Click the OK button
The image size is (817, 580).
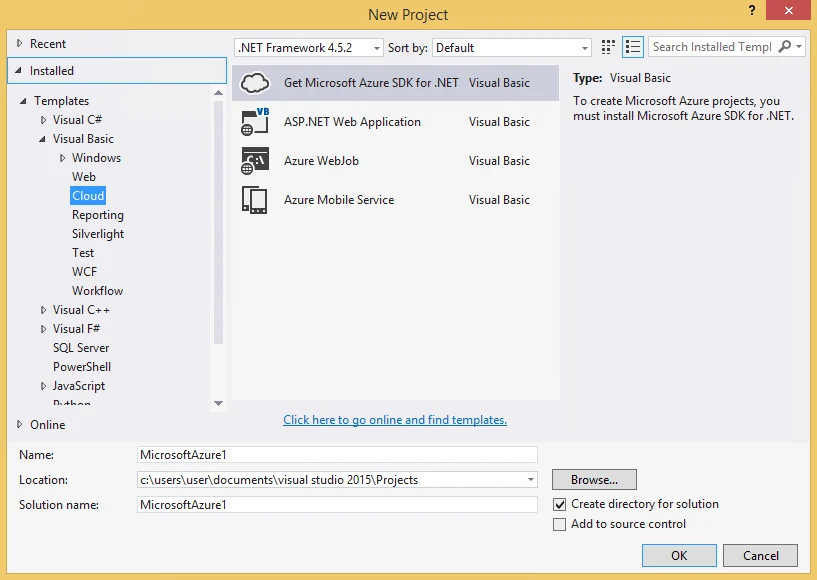679,556
